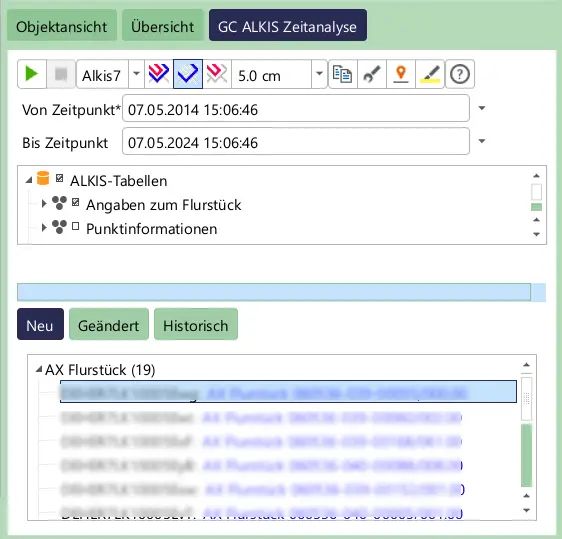Show the Historisch results tab
The image size is (562, 539).
[196, 324]
